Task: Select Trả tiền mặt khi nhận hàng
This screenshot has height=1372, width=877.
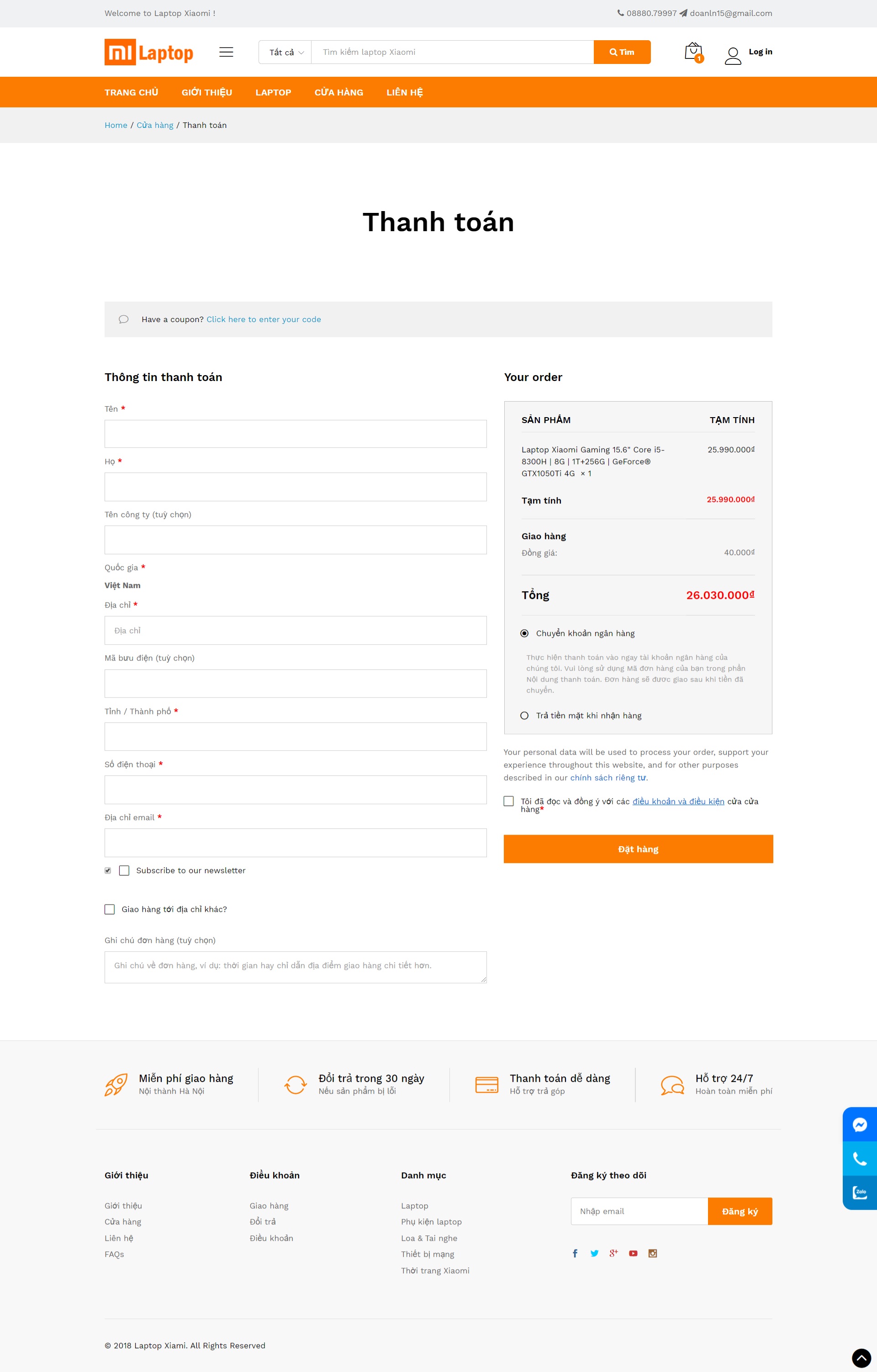Action: (524, 715)
